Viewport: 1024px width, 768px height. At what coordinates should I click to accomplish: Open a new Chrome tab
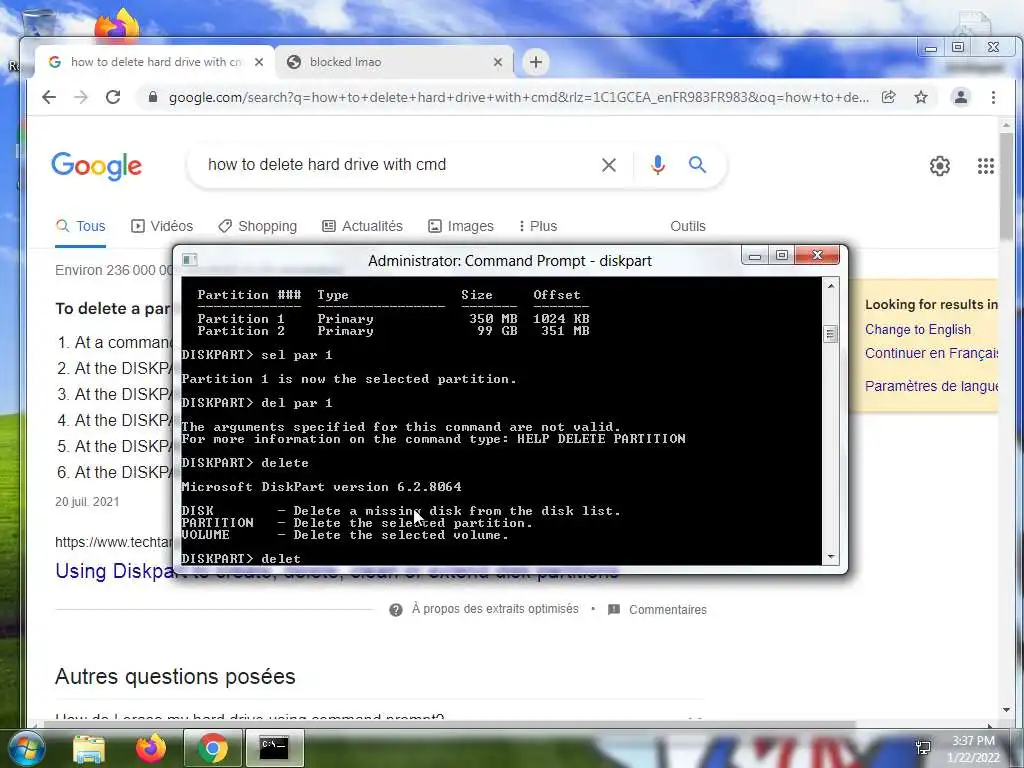536,62
